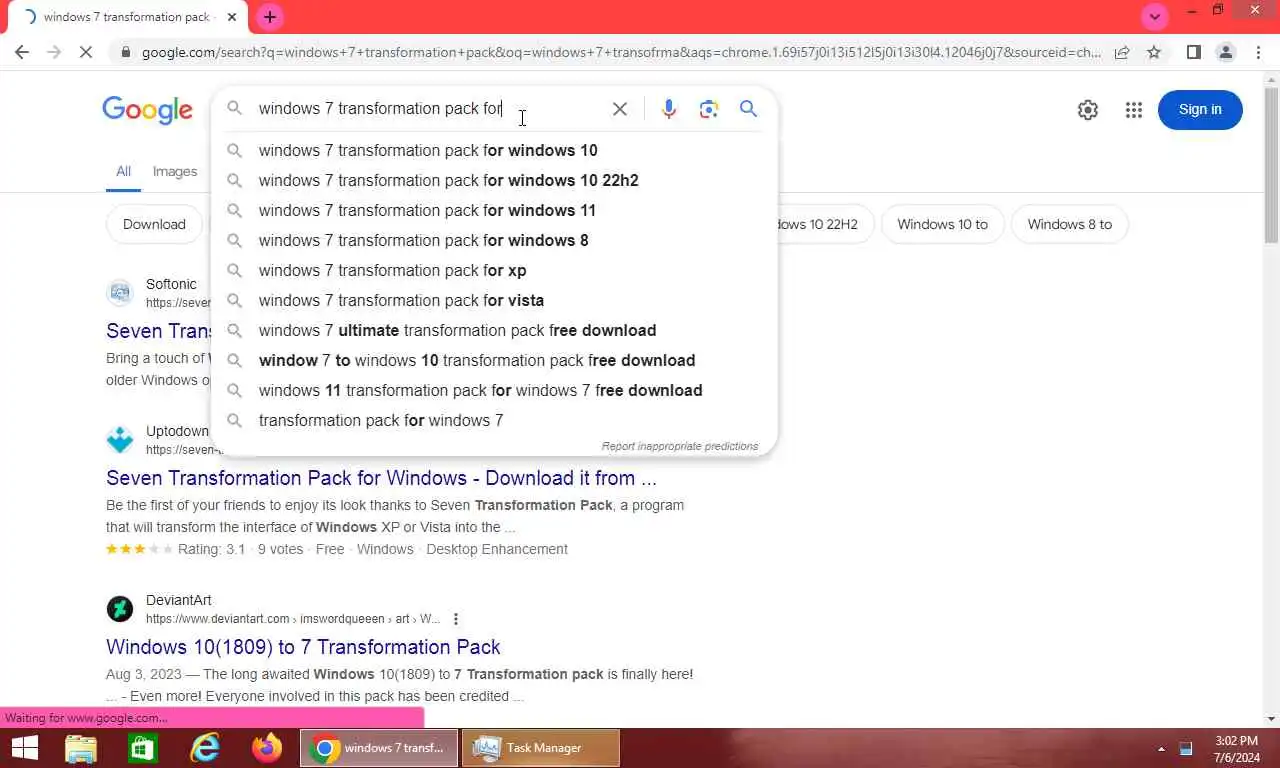
Task: Click the Google logo
Action: pos(147,110)
